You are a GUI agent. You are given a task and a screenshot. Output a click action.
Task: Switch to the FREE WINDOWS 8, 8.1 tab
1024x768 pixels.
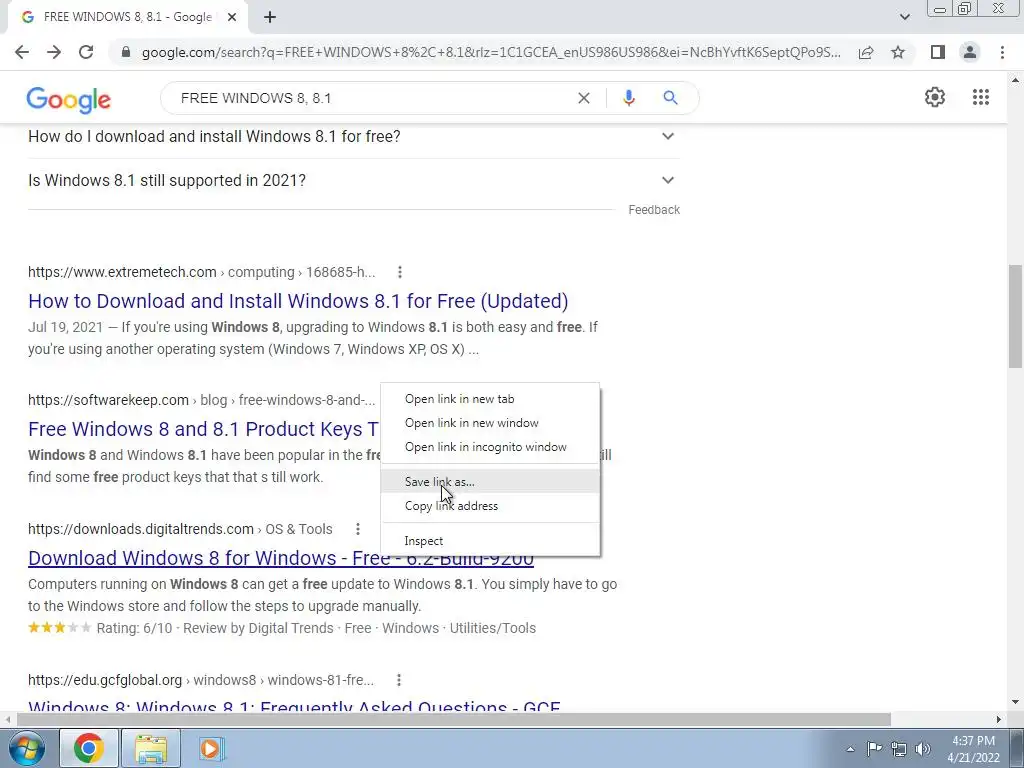127,18
